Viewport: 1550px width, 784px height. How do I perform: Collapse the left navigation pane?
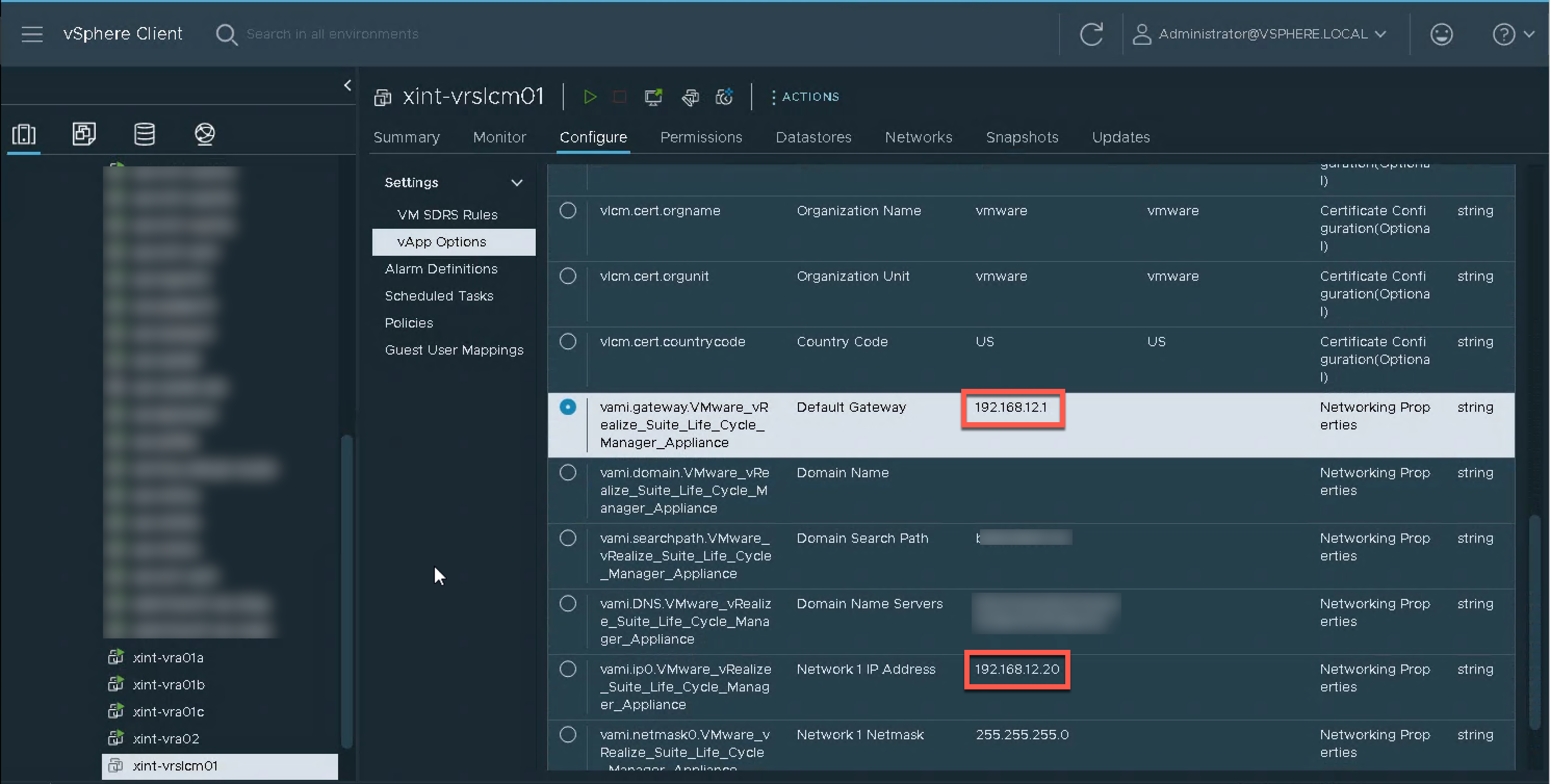click(x=347, y=85)
